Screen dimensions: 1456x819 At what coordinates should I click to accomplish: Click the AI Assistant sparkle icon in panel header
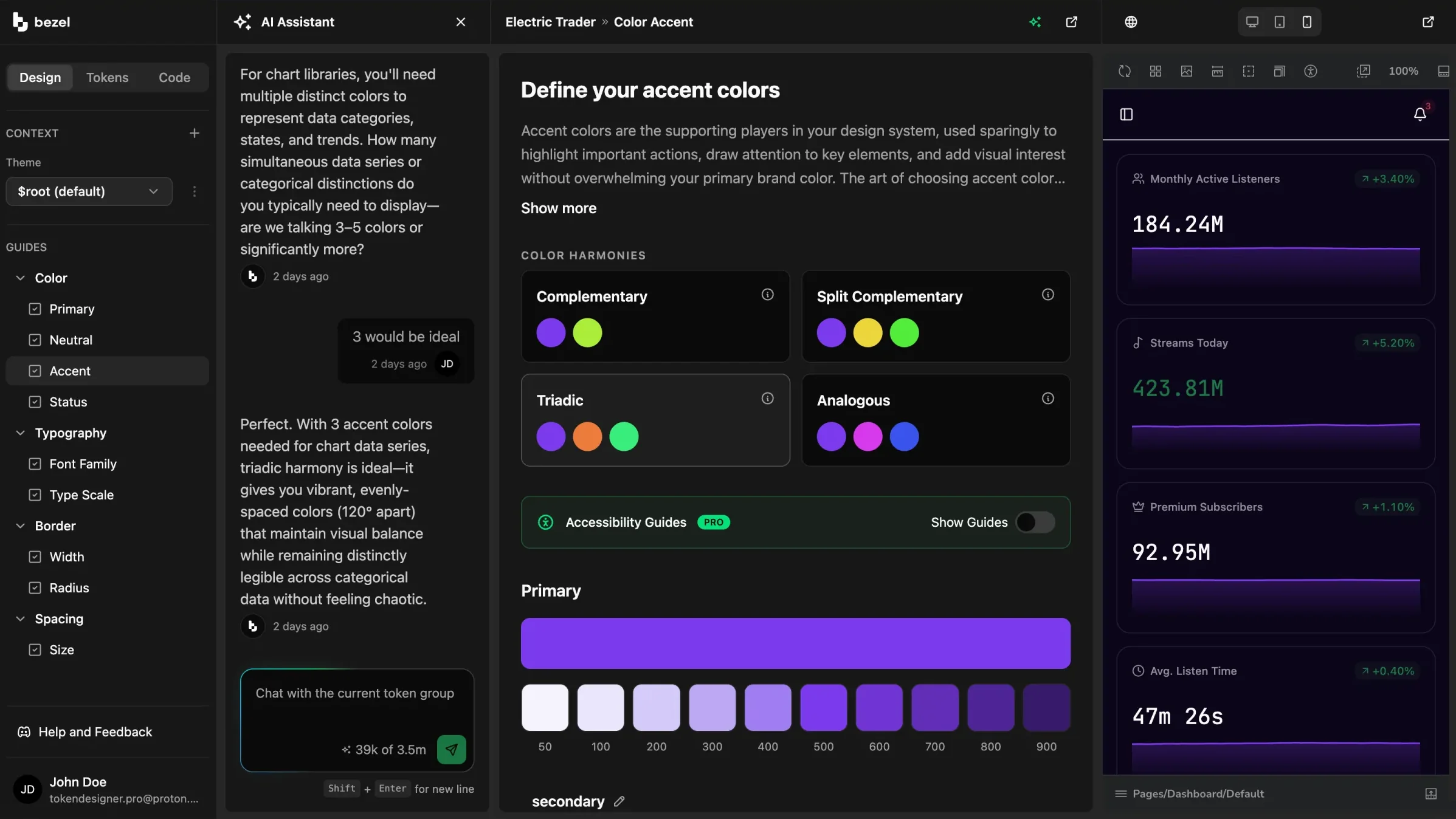(x=243, y=22)
